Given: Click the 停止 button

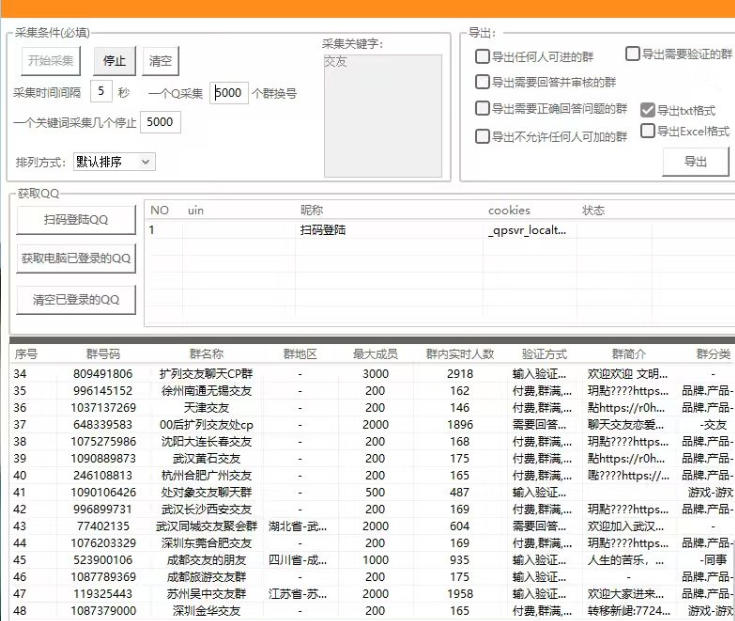Looking at the screenshot, I should [114, 61].
